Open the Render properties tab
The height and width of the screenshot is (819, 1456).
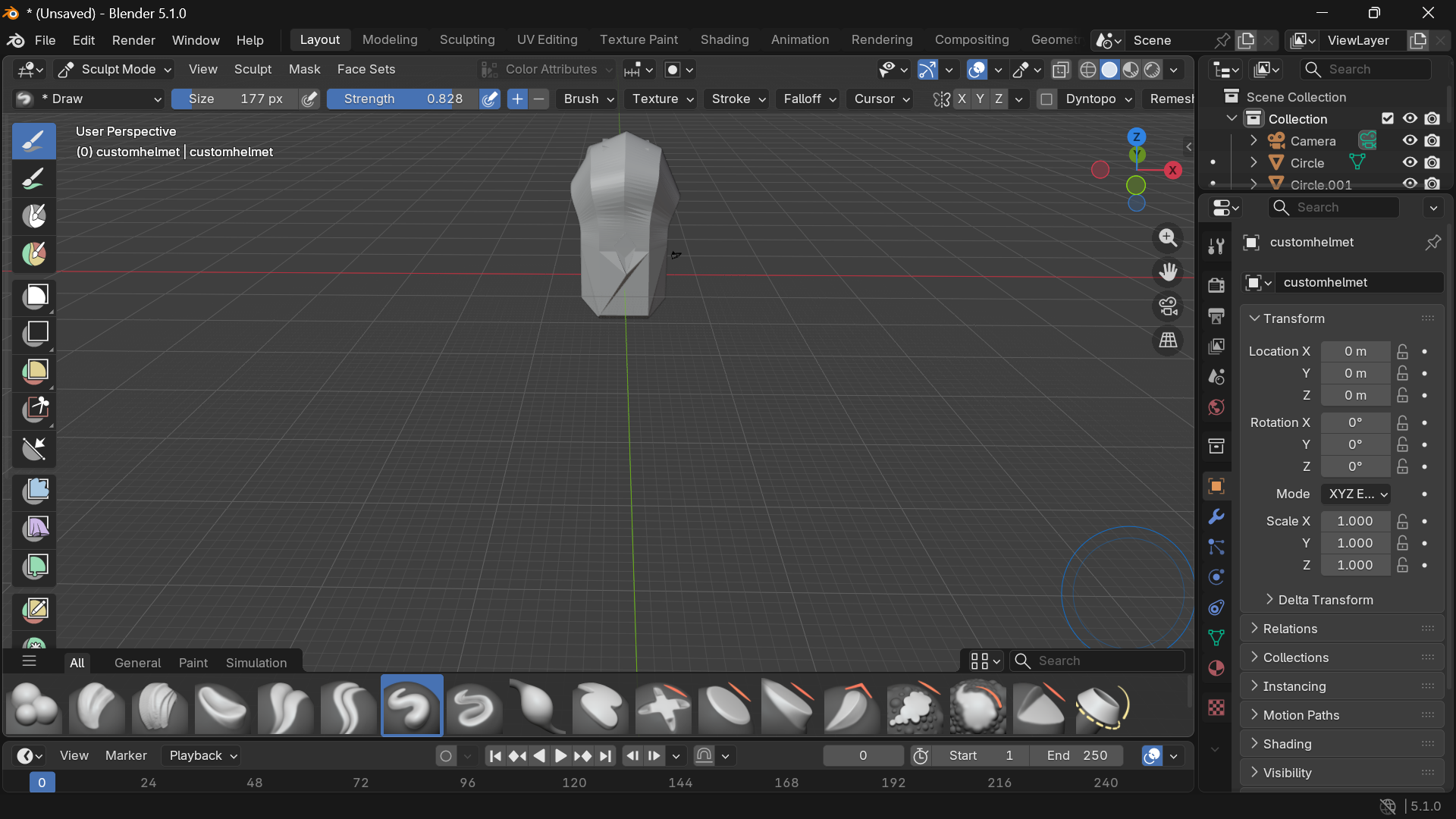click(1216, 285)
